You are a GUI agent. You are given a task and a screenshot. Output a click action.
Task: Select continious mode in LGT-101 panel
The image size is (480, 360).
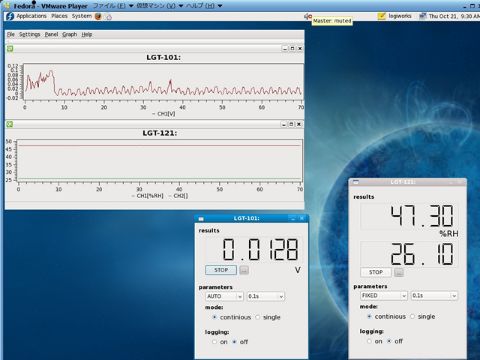coord(215,317)
